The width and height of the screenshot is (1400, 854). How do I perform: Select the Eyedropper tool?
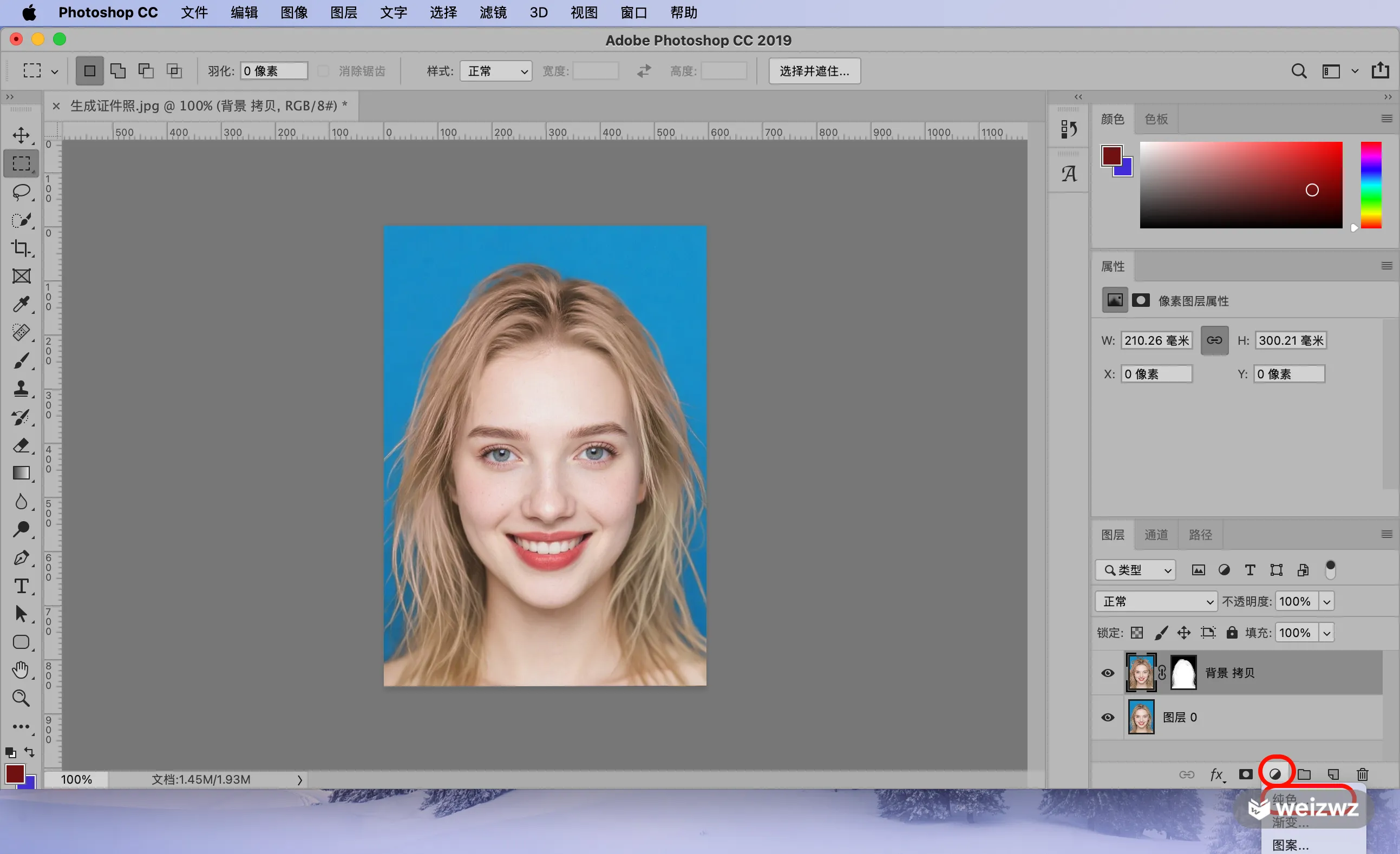(x=21, y=304)
